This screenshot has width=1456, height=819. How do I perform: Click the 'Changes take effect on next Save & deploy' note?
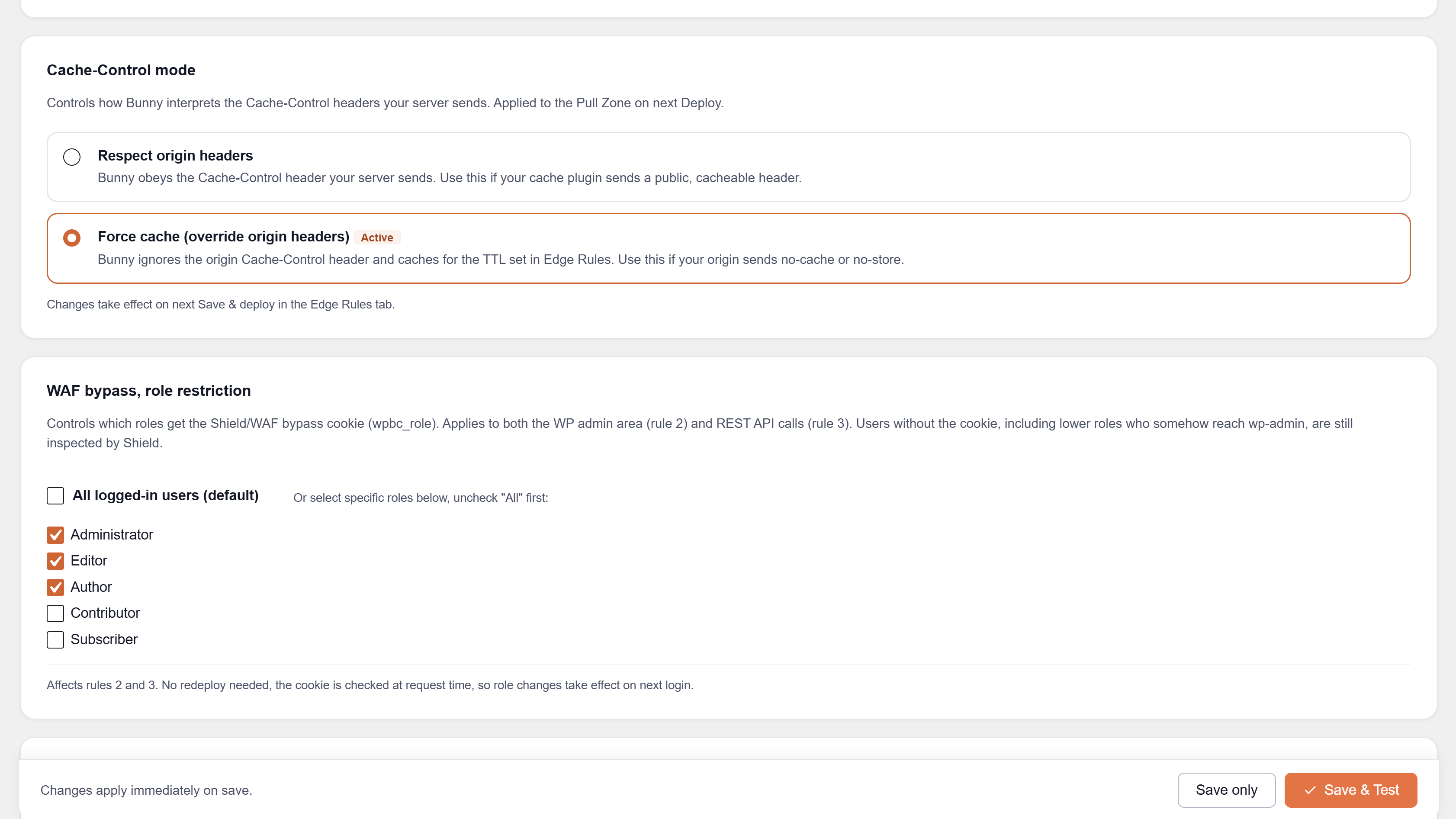tap(220, 305)
